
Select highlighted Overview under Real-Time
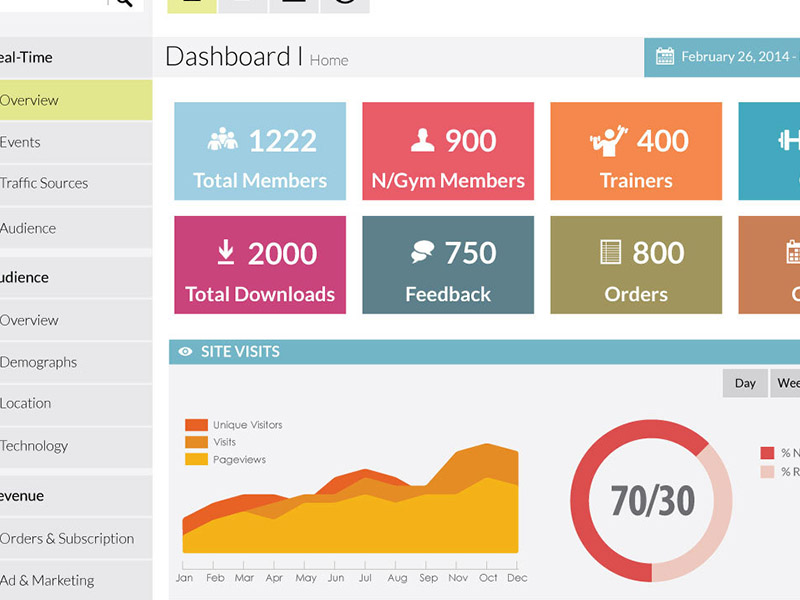76,100
